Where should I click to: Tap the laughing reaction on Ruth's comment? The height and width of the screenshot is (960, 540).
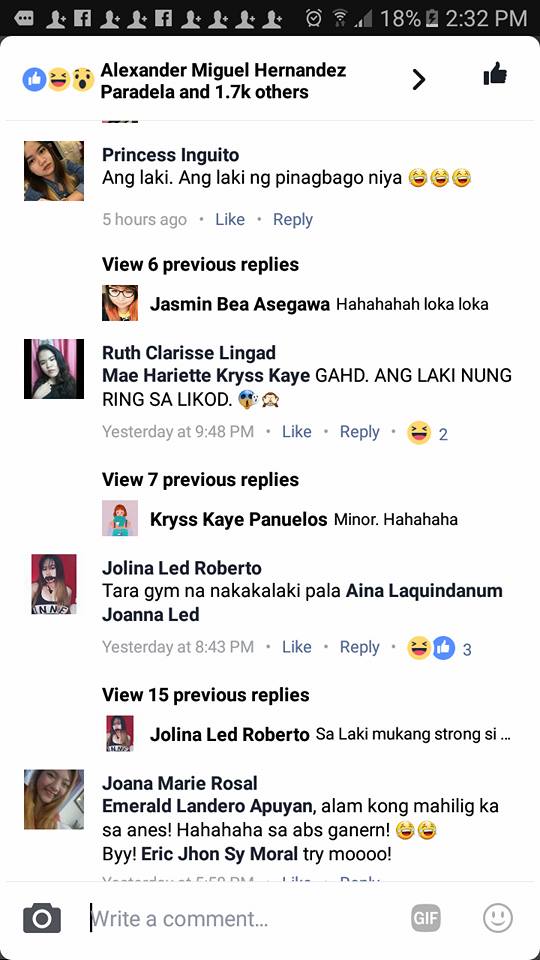pos(419,432)
